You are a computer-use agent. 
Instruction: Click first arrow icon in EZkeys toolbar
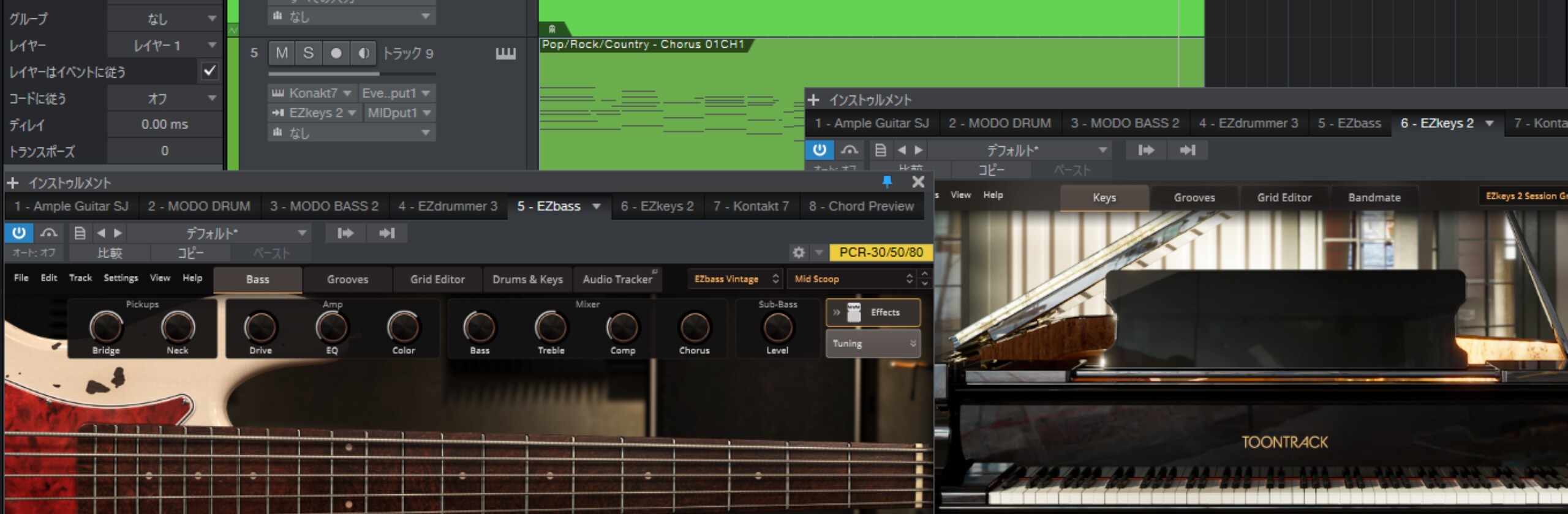(1146, 150)
